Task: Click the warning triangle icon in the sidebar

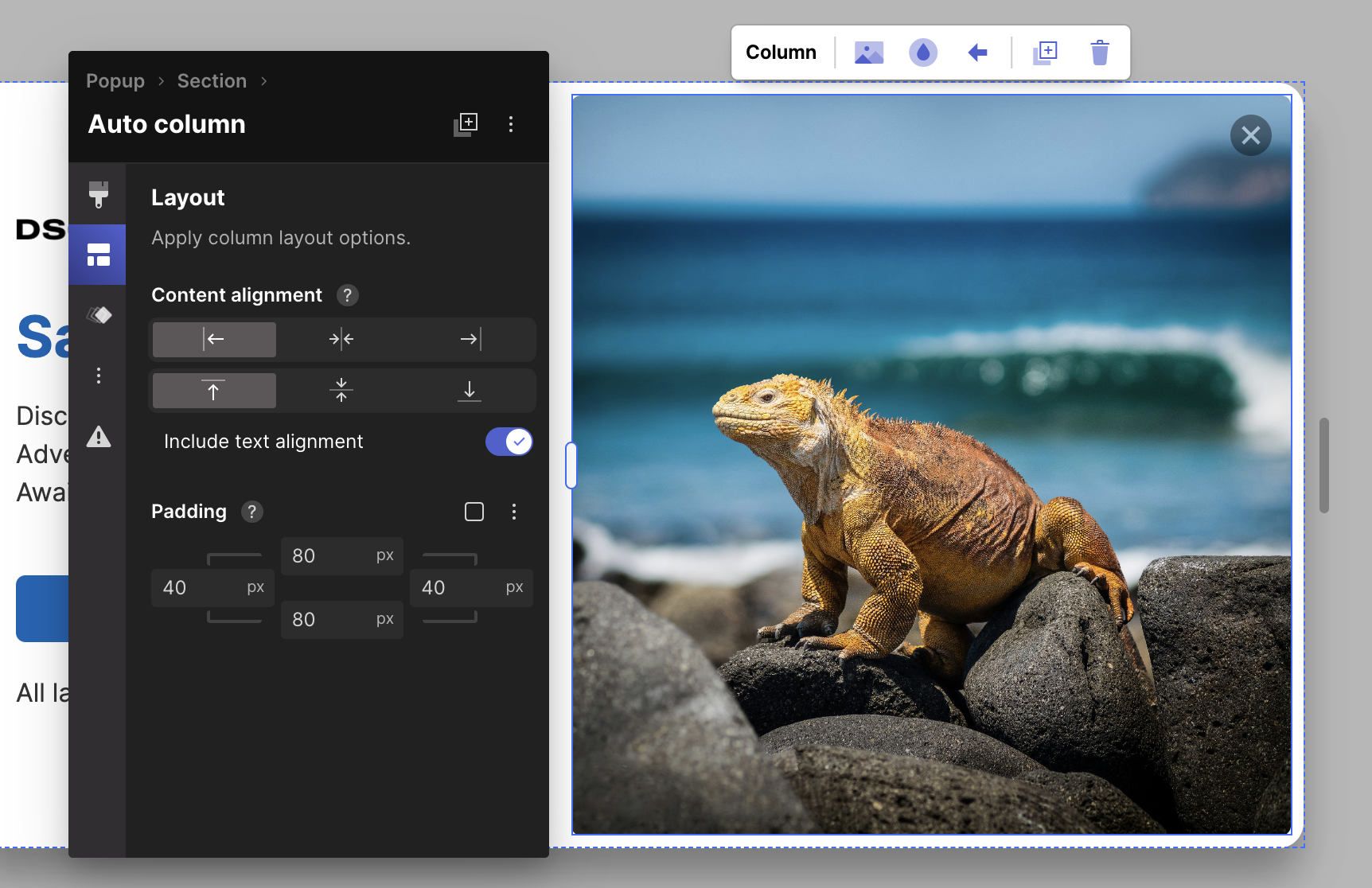Action: [97, 437]
